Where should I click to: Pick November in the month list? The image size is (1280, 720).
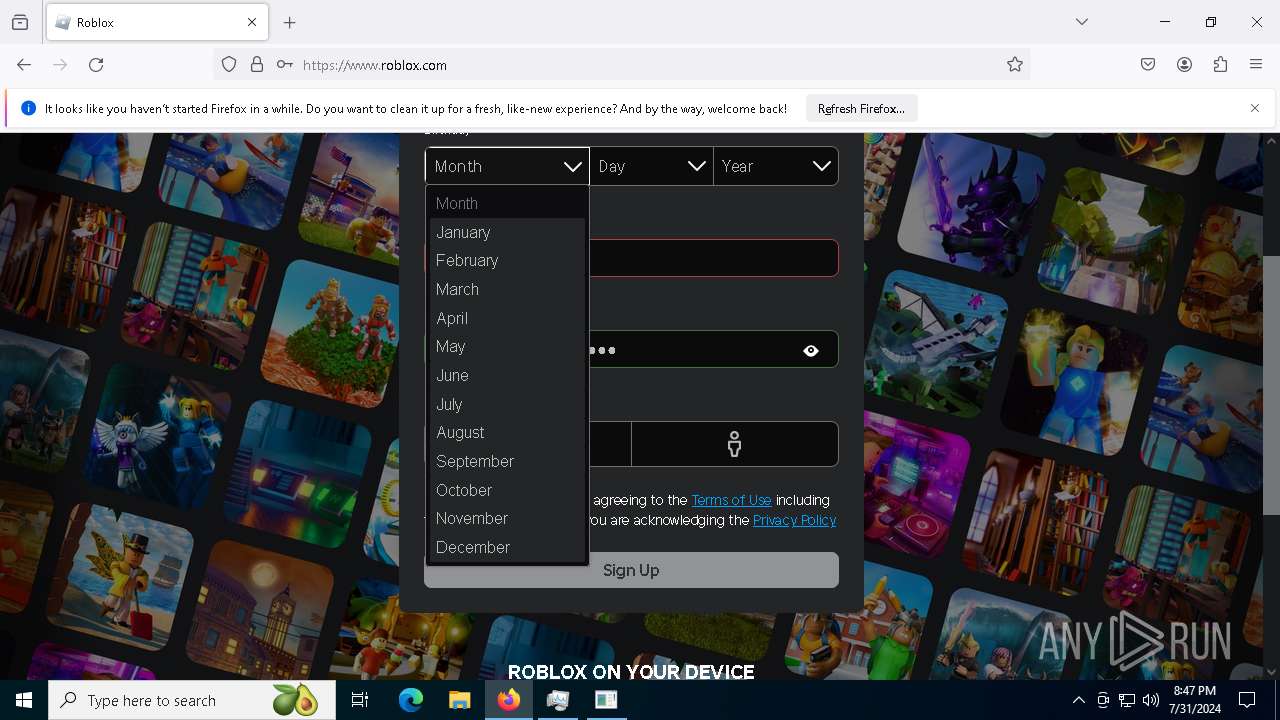coord(506,518)
